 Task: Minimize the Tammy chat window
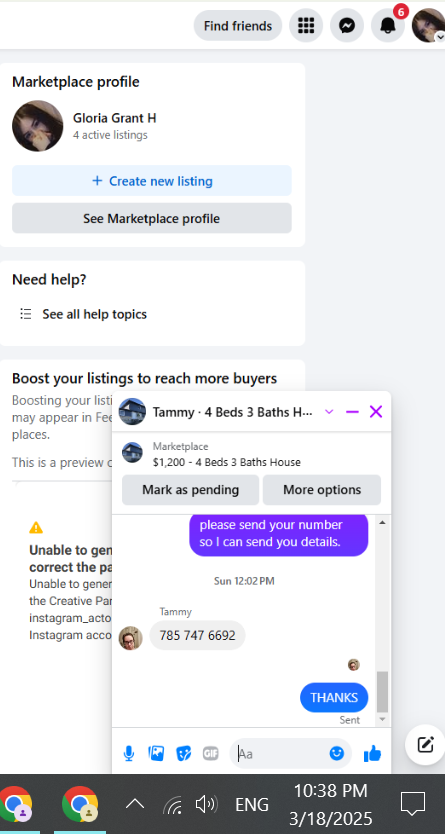352,412
